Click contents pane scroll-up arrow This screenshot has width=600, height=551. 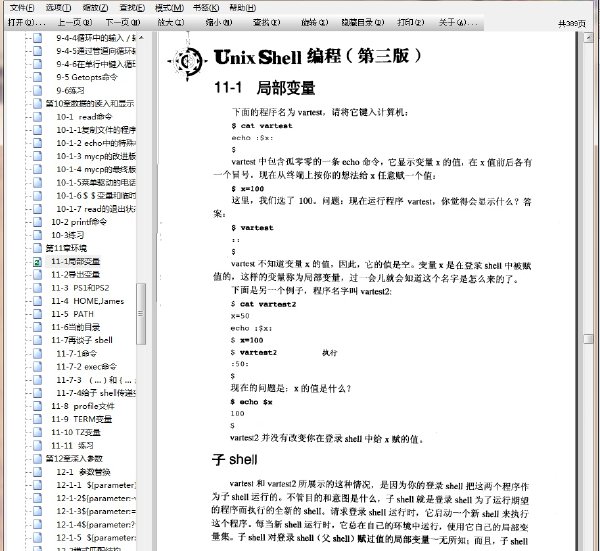tap(141, 37)
